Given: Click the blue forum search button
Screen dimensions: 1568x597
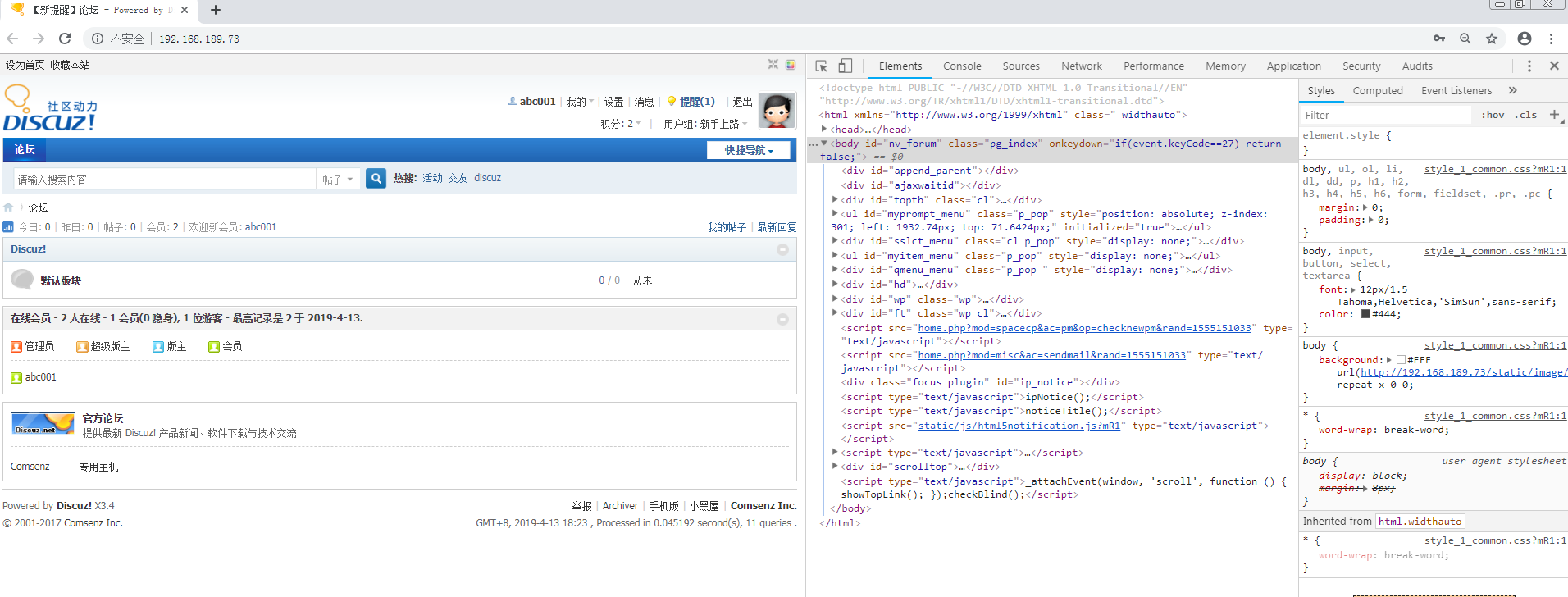Looking at the screenshot, I should (x=376, y=178).
